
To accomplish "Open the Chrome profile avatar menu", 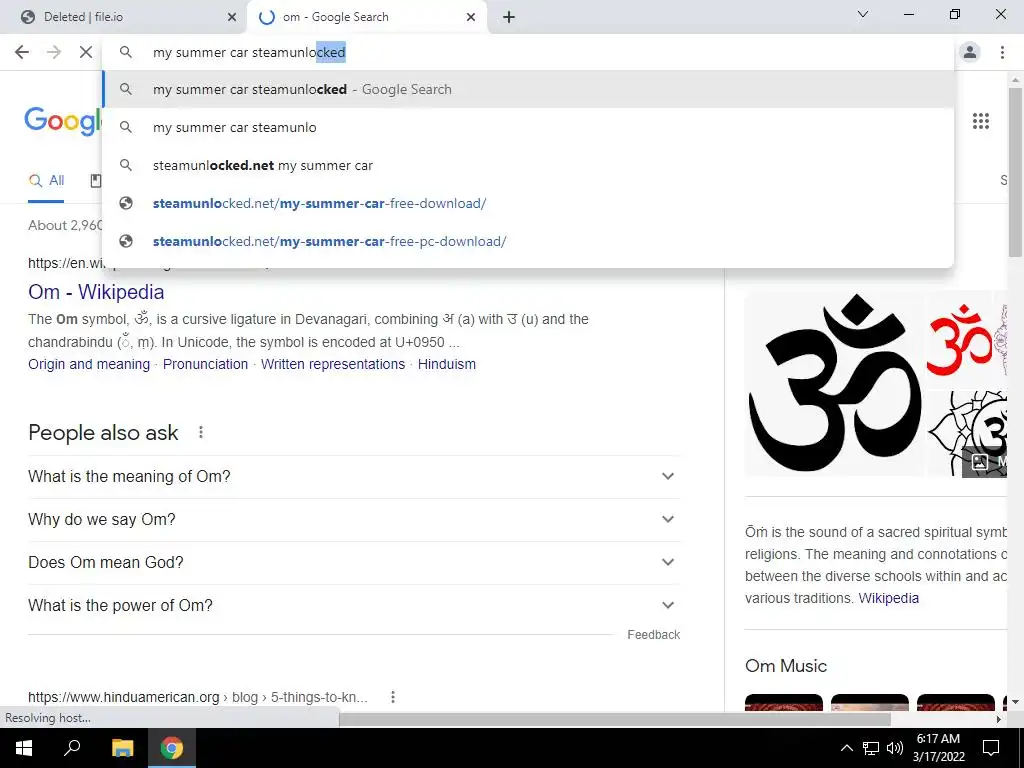I will pyautogui.click(x=970, y=52).
